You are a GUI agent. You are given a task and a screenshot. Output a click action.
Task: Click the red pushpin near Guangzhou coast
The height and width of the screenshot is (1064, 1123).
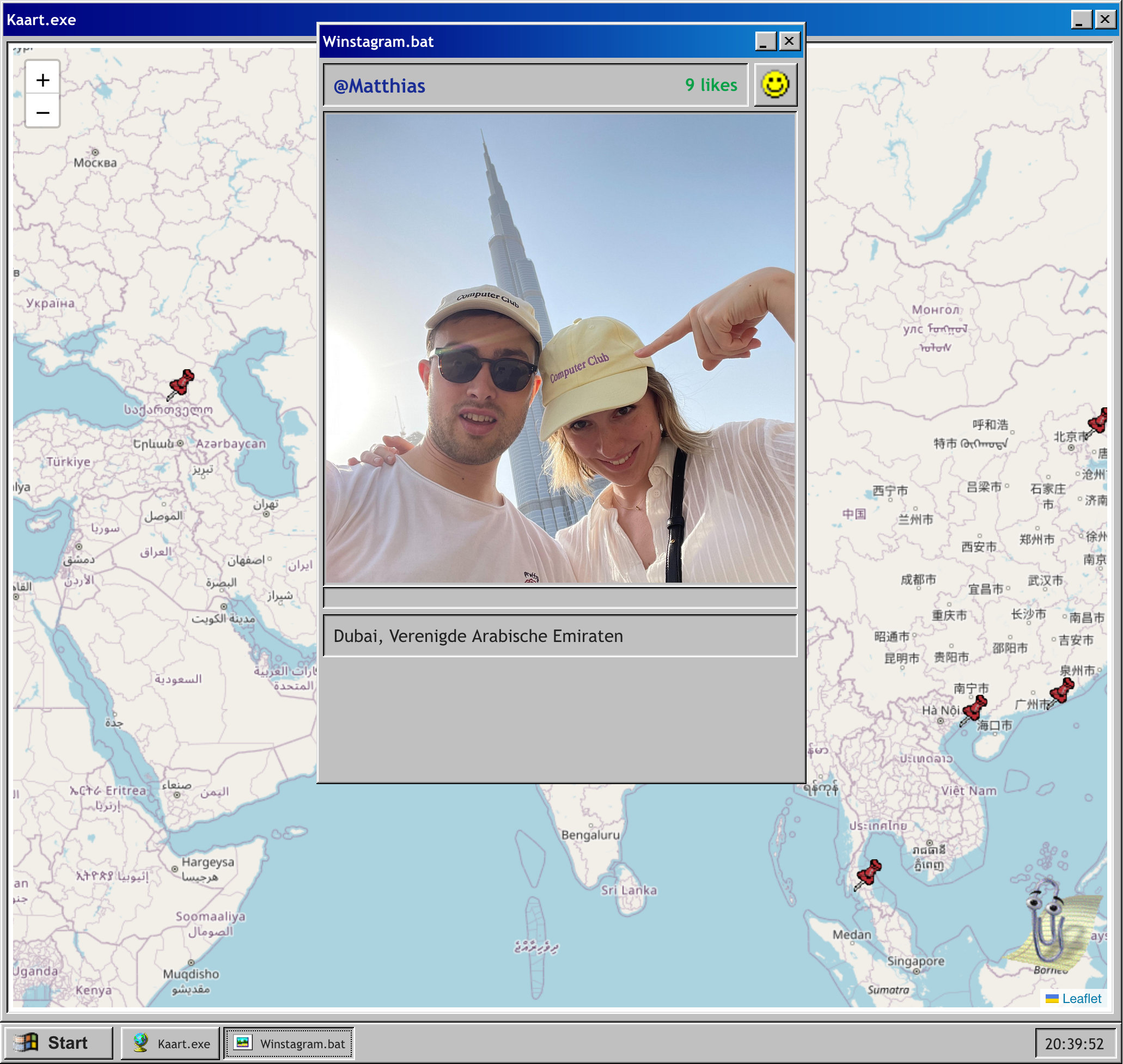[x=1061, y=692]
